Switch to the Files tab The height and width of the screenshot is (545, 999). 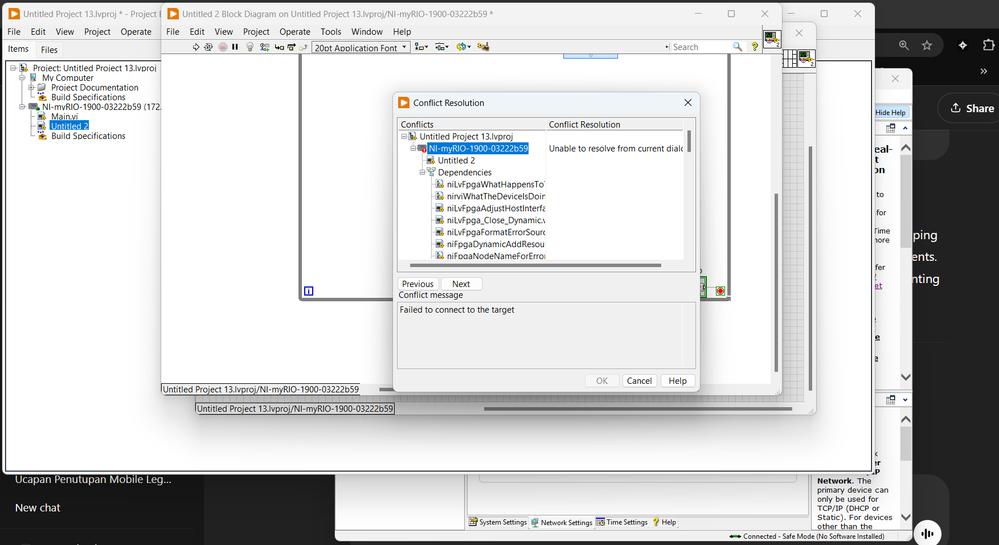tap(49, 50)
